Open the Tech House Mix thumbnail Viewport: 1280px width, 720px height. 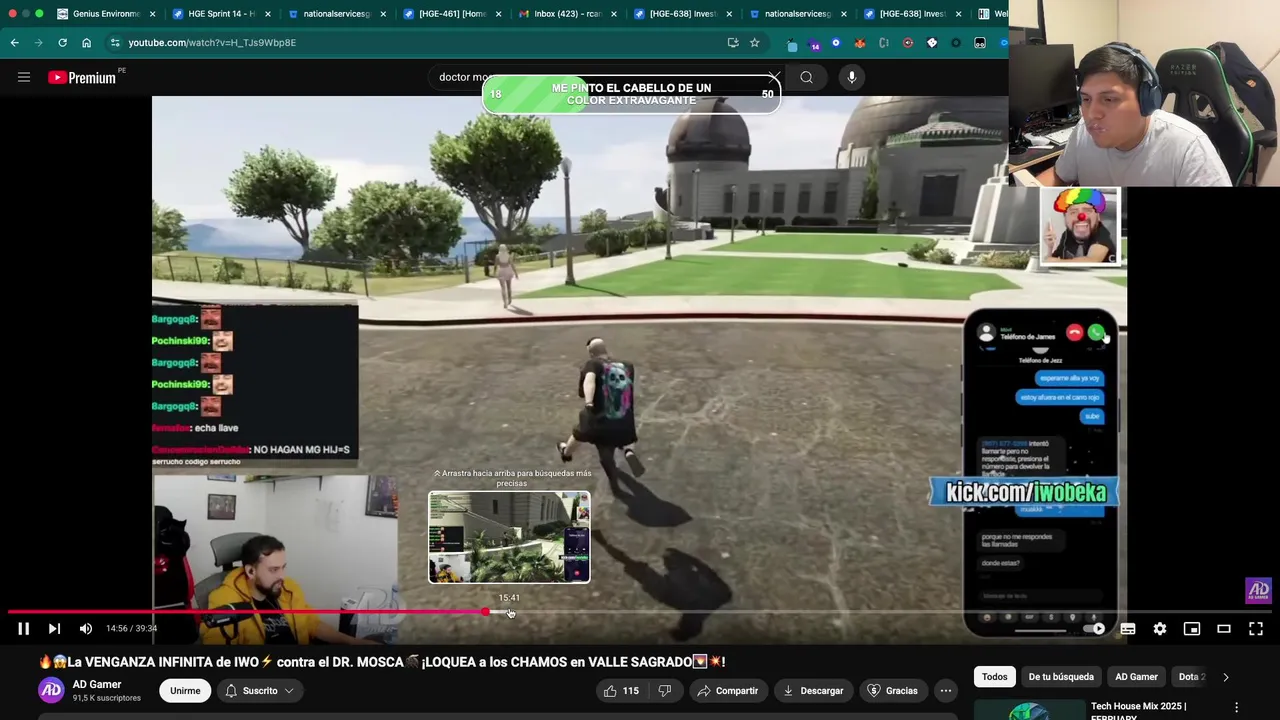(1028, 711)
